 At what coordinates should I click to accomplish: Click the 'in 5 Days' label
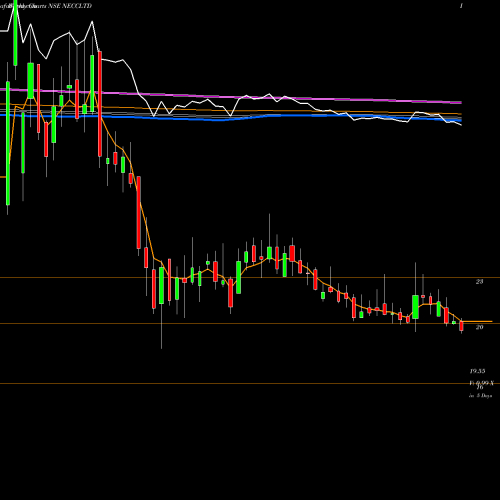[x=480, y=396]
